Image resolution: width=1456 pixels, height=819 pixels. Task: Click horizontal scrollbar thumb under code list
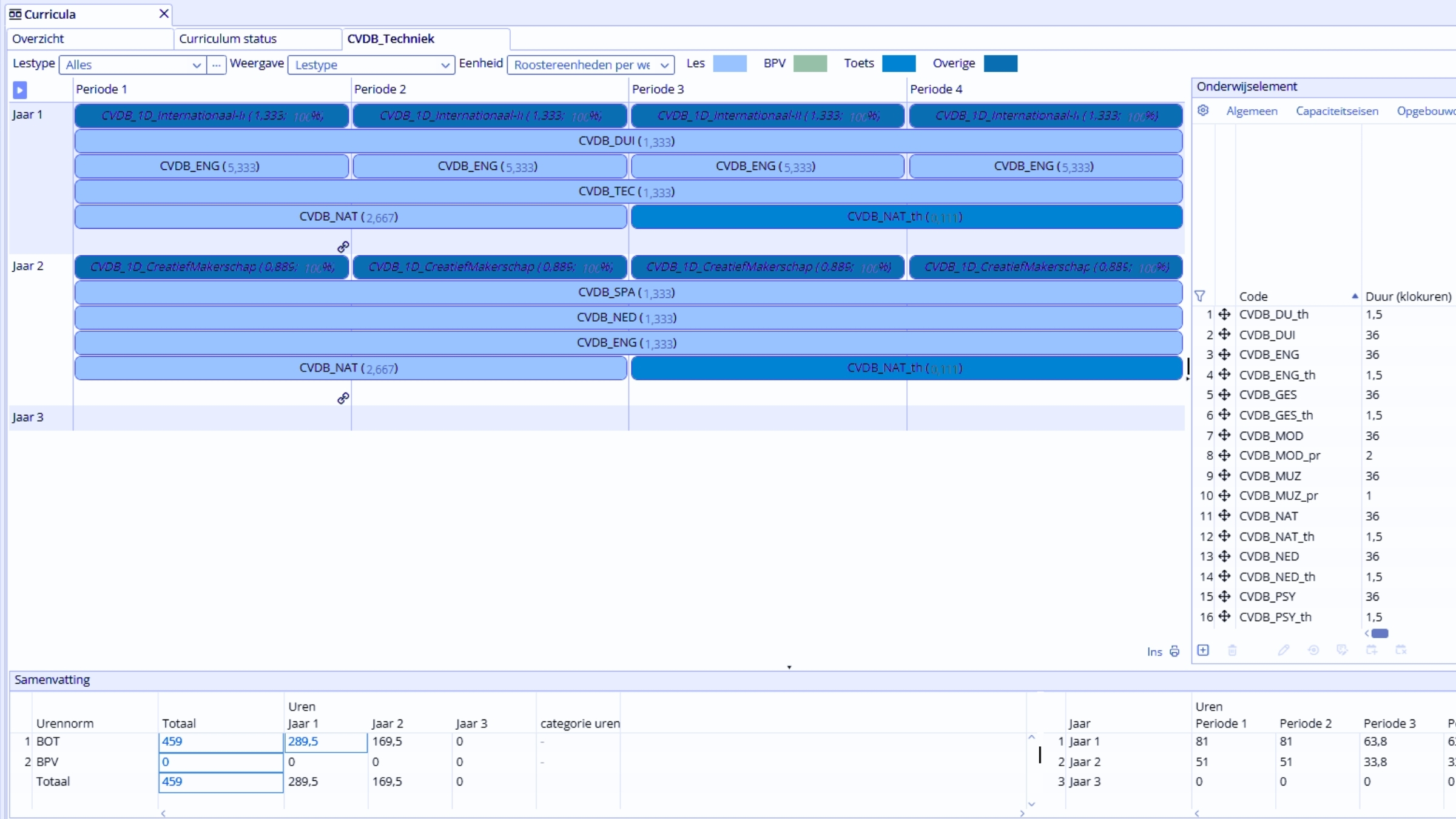pos(1380,633)
